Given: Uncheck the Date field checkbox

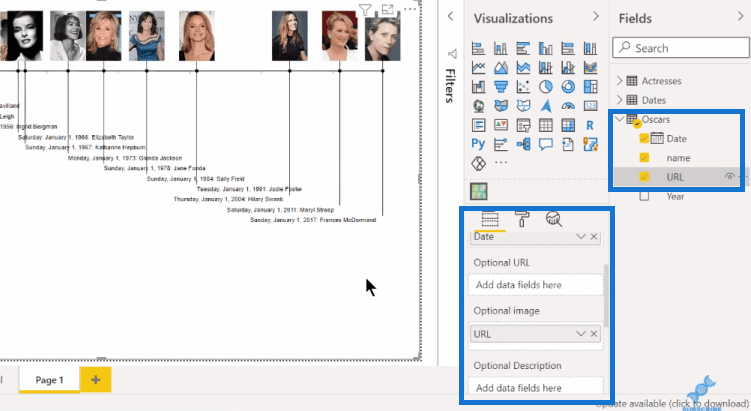Looking at the screenshot, I should (x=644, y=138).
